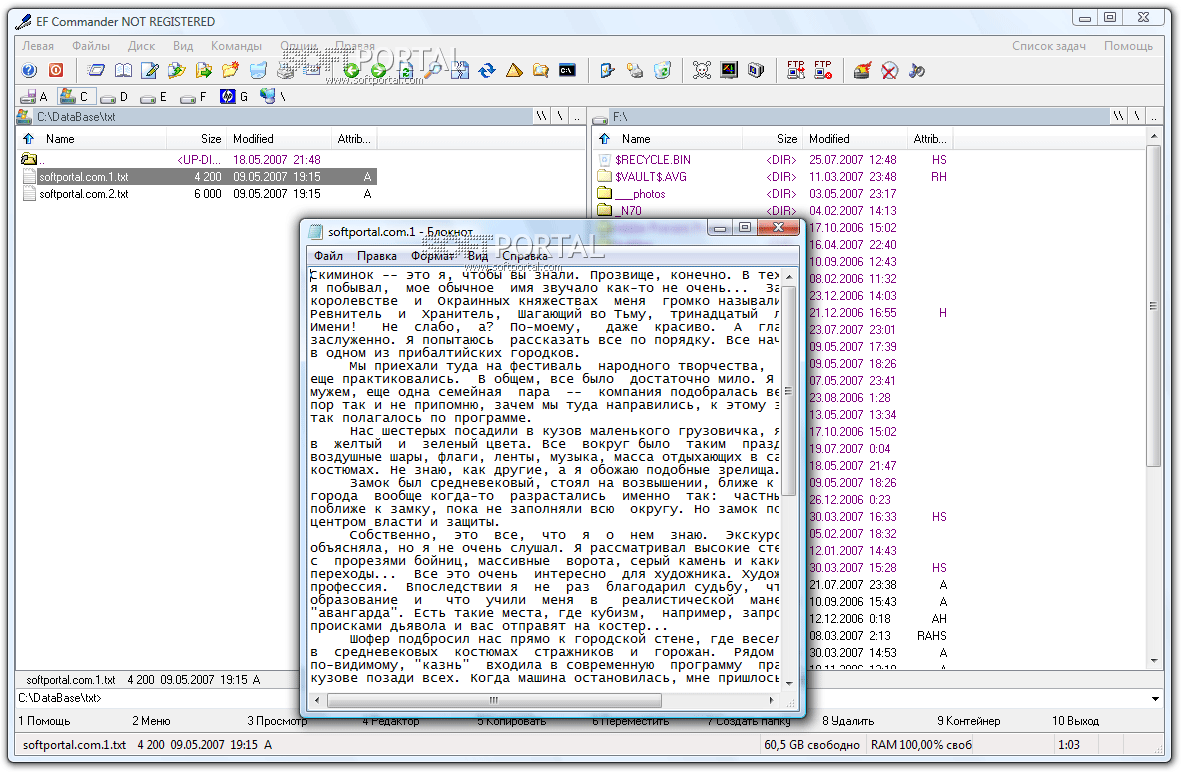Open the blue Help question-mark icon
This screenshot has height=772, width=1184.
coord(29,70)
